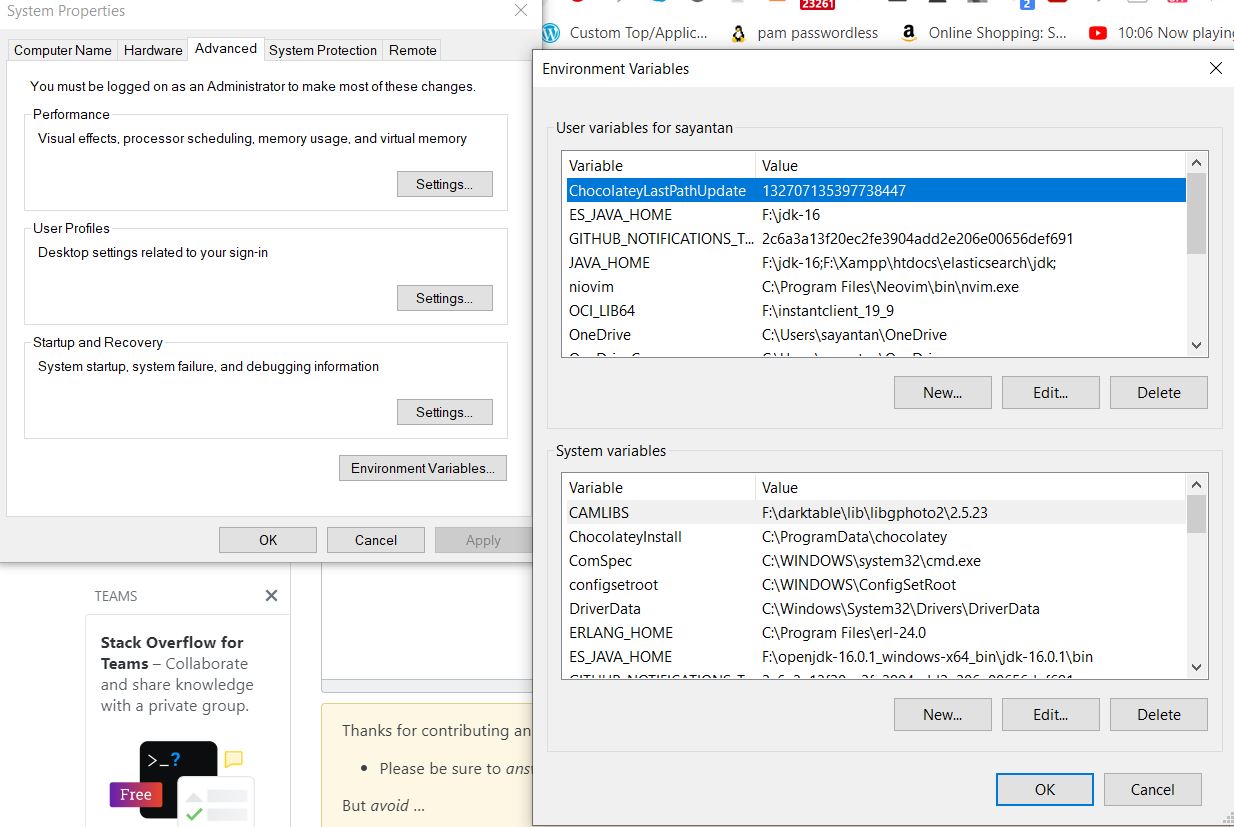Screen dimensions: 1234x827
Task: Open the System Protection tab
Action: pyautogui.click(x=323, y=50)
